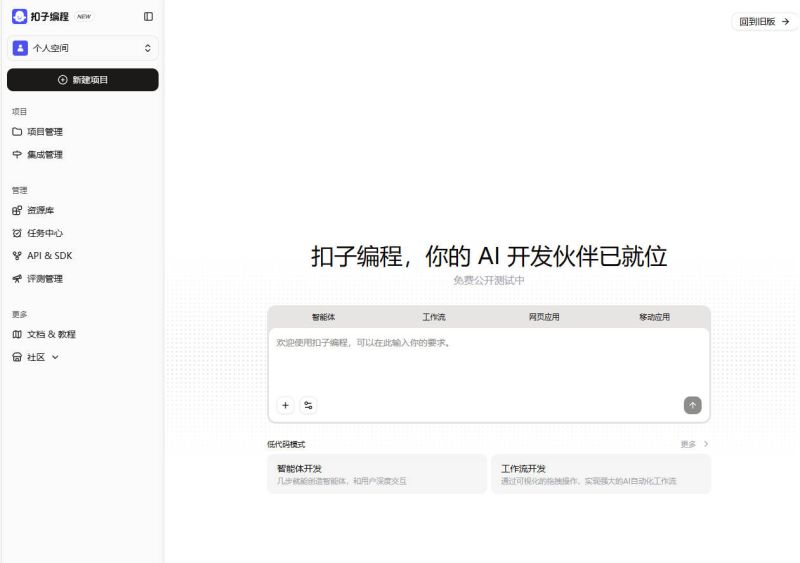Switch to the 智能体 tab

click(x=323, y=317)
